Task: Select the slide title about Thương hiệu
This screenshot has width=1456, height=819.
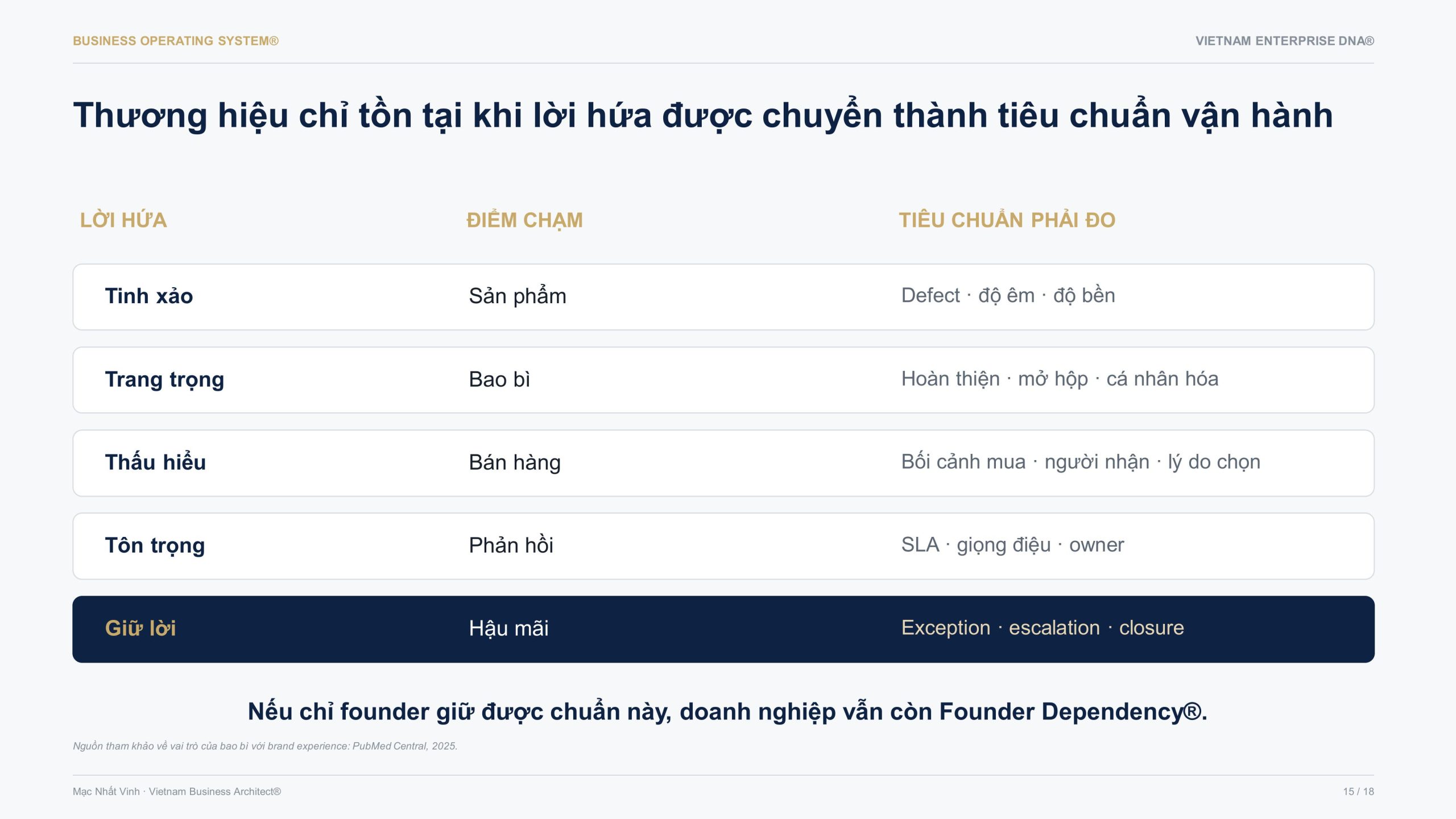Action: coord(703,115)
